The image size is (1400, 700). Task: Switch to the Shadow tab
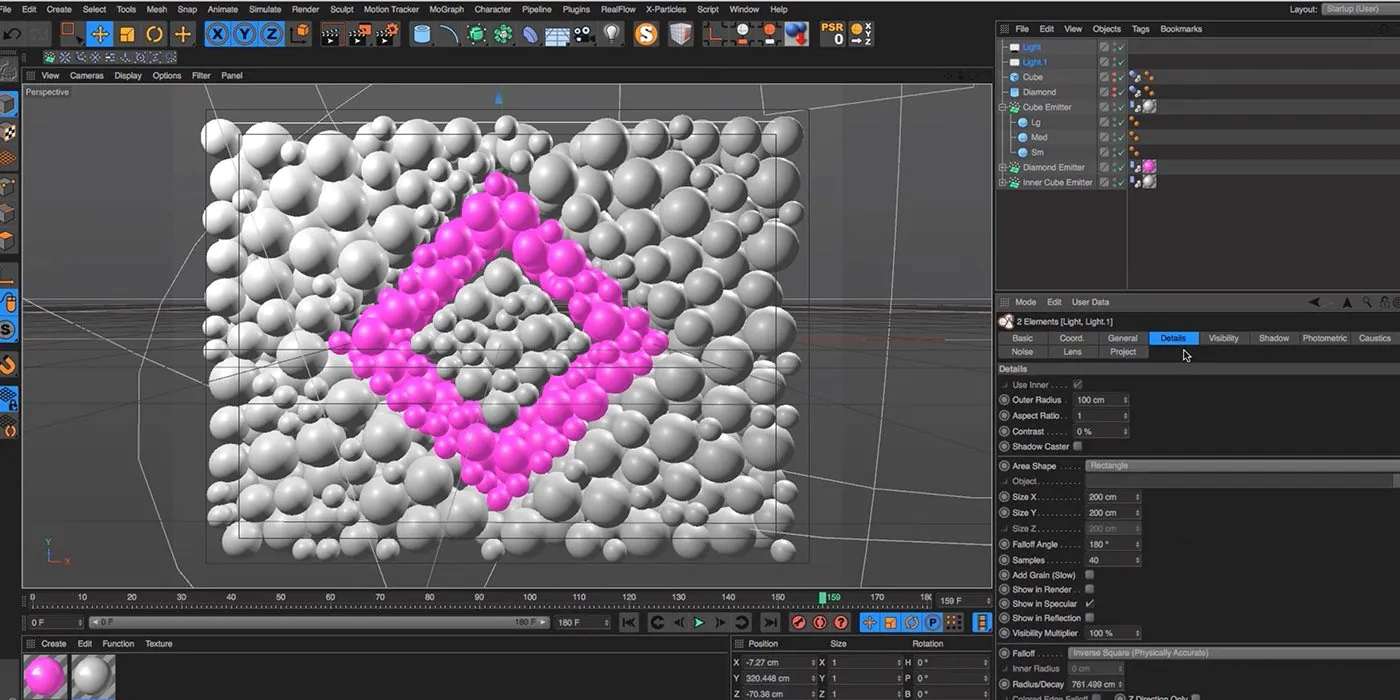pos(1273,338)
